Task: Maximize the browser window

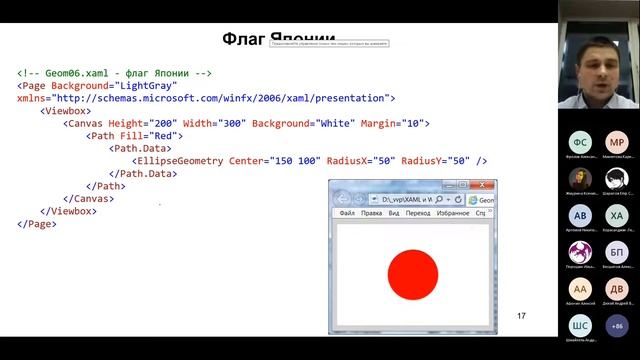Action: (x=463, y=185)
